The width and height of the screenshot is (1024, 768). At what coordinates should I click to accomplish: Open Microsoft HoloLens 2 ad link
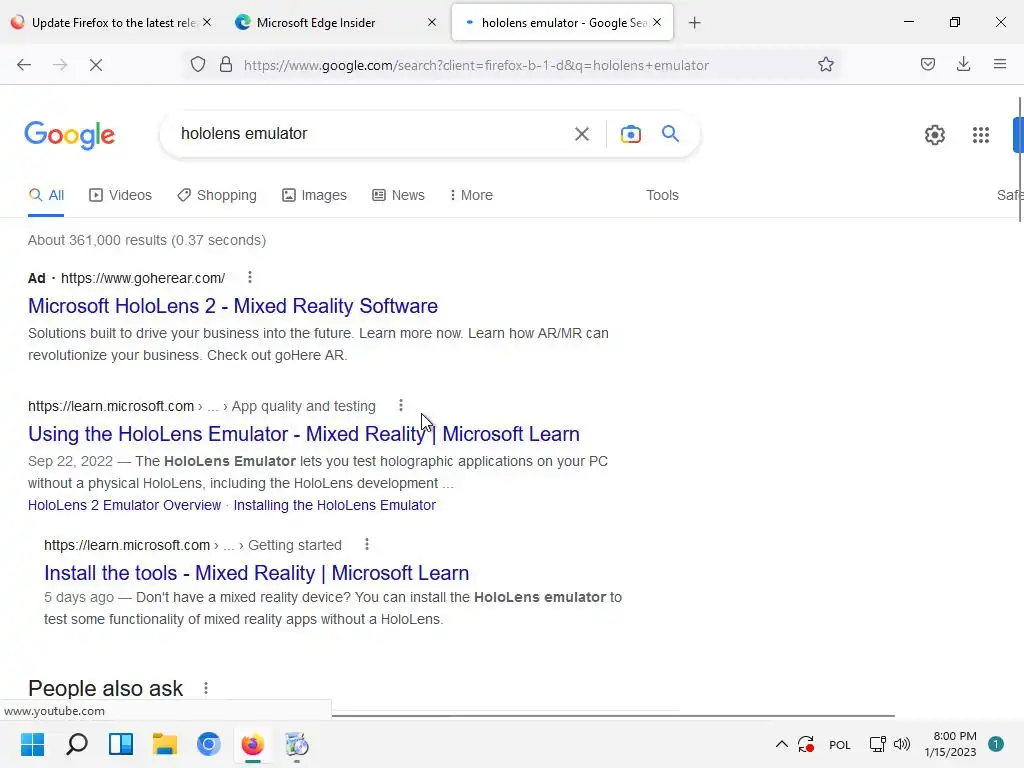[x=233, y=306]
